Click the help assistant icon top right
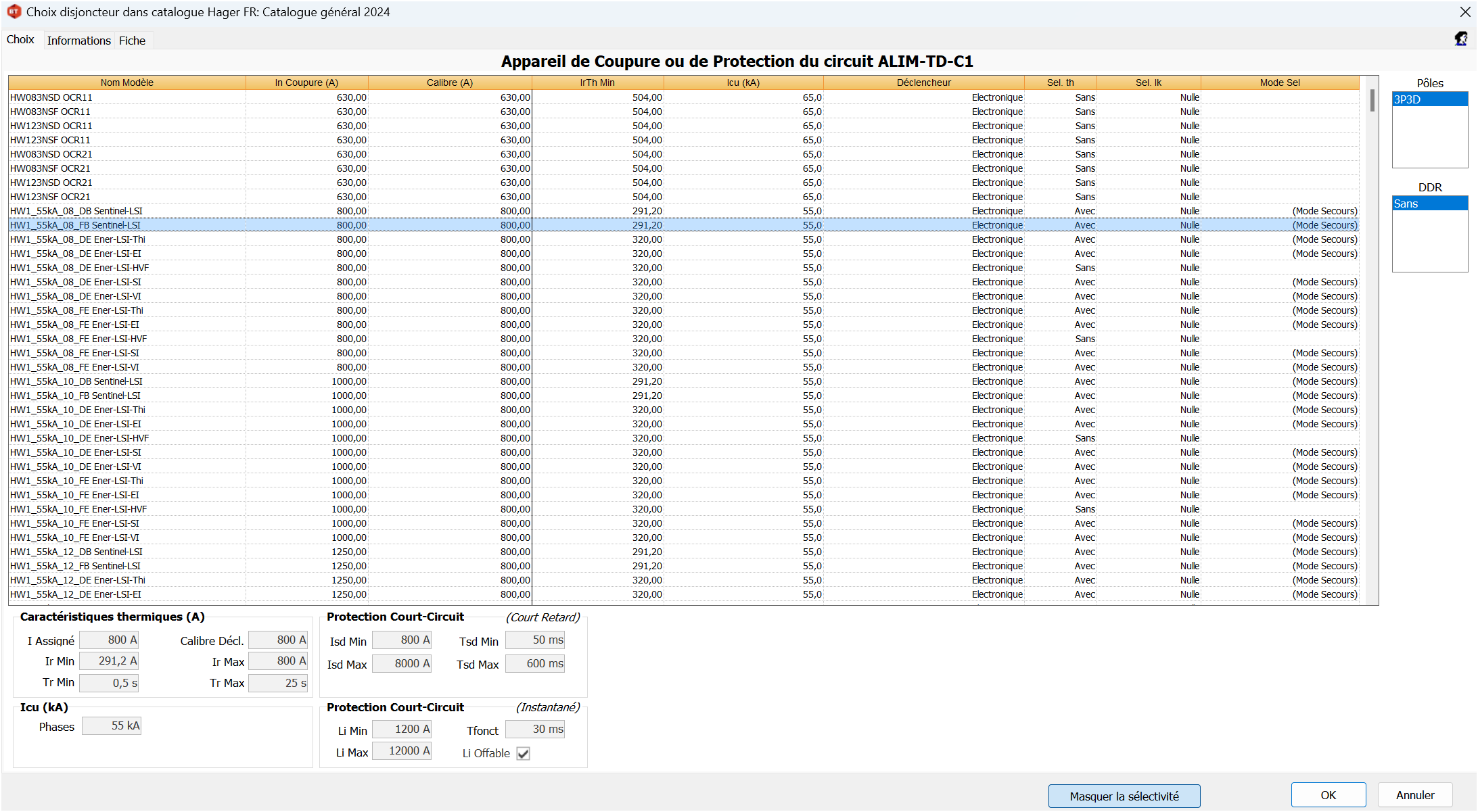This screenshot has height=812, width=1478. [x=1461, y=39]
